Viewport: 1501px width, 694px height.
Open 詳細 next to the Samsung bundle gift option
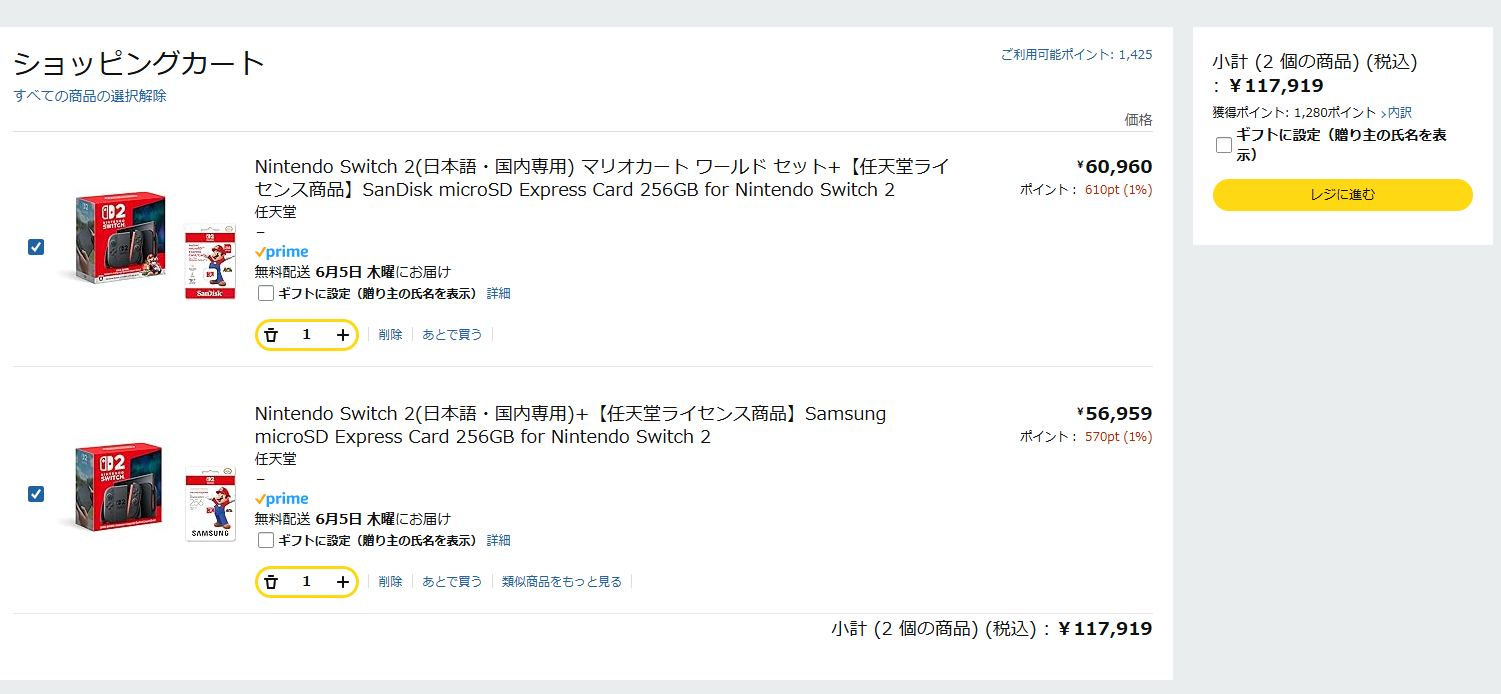point(498,540)
